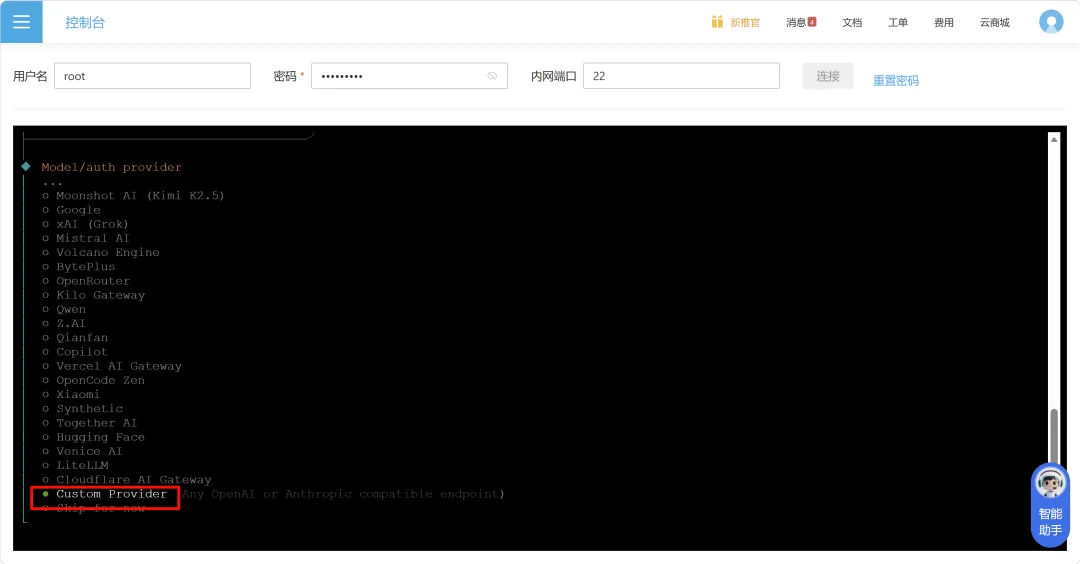Focus the 内网端口 port field
Screen dimensions: 1080x564
(x=681, y=76)
